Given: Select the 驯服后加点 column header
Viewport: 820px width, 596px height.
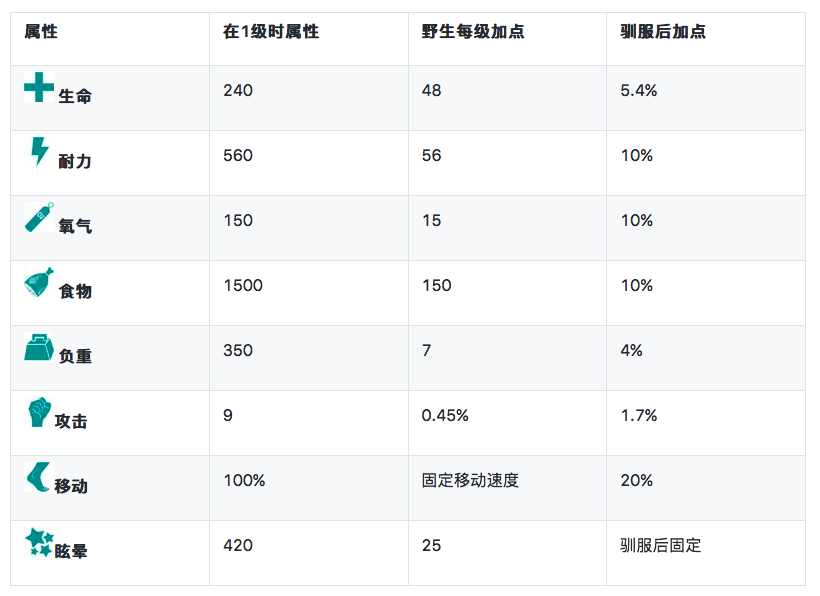Looking at the screenshot, I should point(663,32).
